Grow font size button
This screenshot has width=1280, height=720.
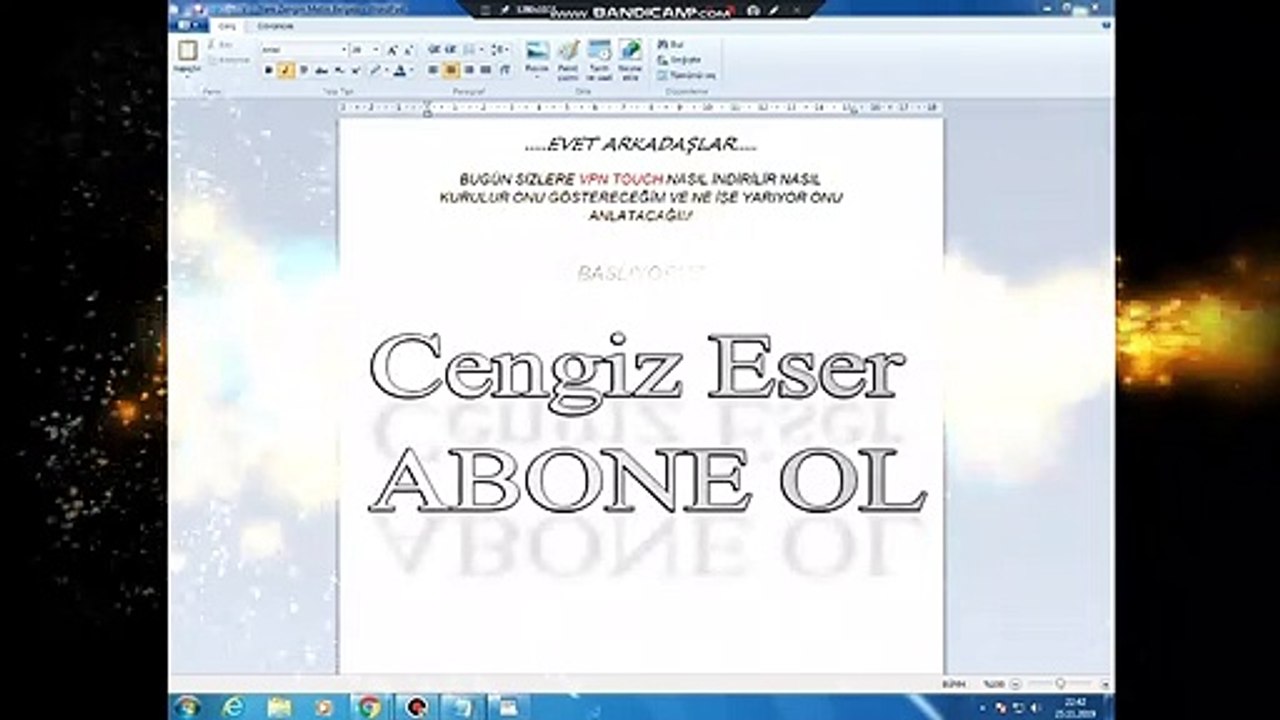pyautogui.click(x=392, y=49)
